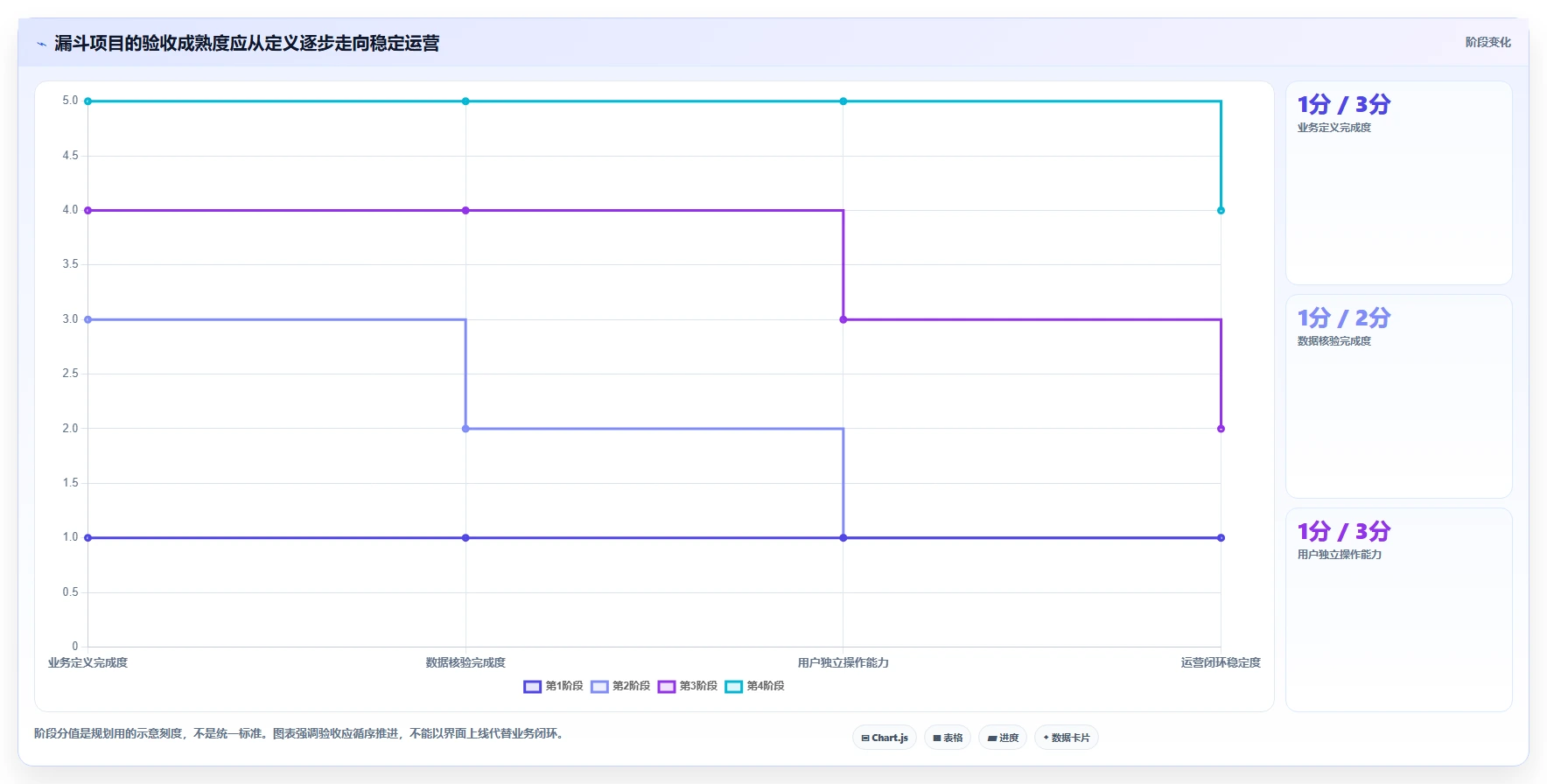Toggle the 第4阶段 series via its legend label
The height and width of the screenshot is (784, 1547).
coord(766,686)
